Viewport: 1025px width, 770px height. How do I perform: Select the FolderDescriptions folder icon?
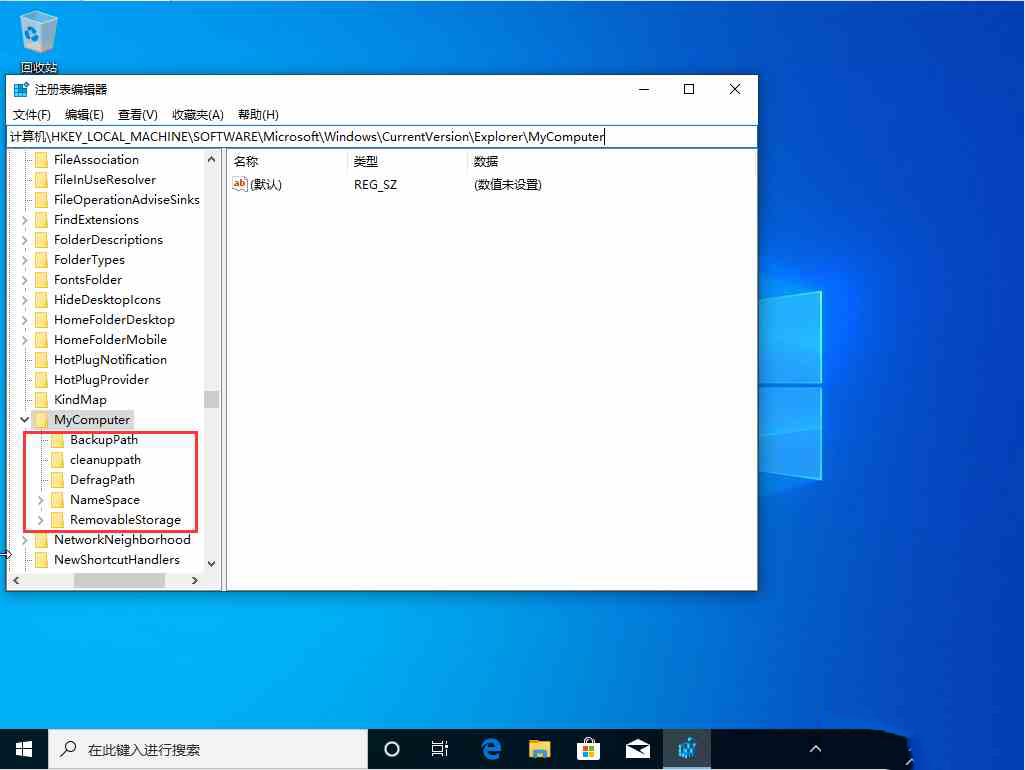click(41, 240)
